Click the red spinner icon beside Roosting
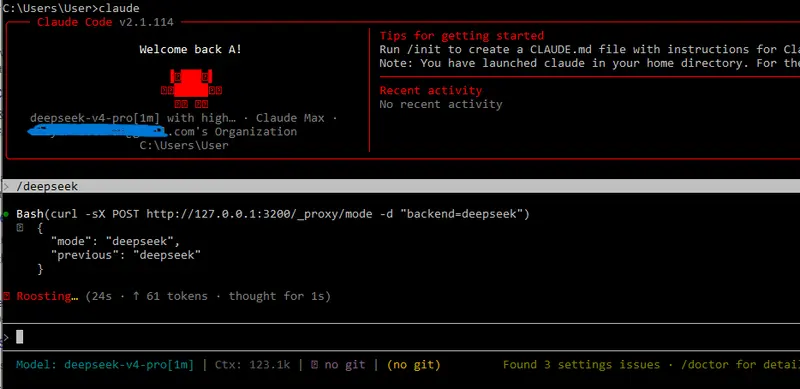This screenshot has height=389, width=800. click(6, 296)
